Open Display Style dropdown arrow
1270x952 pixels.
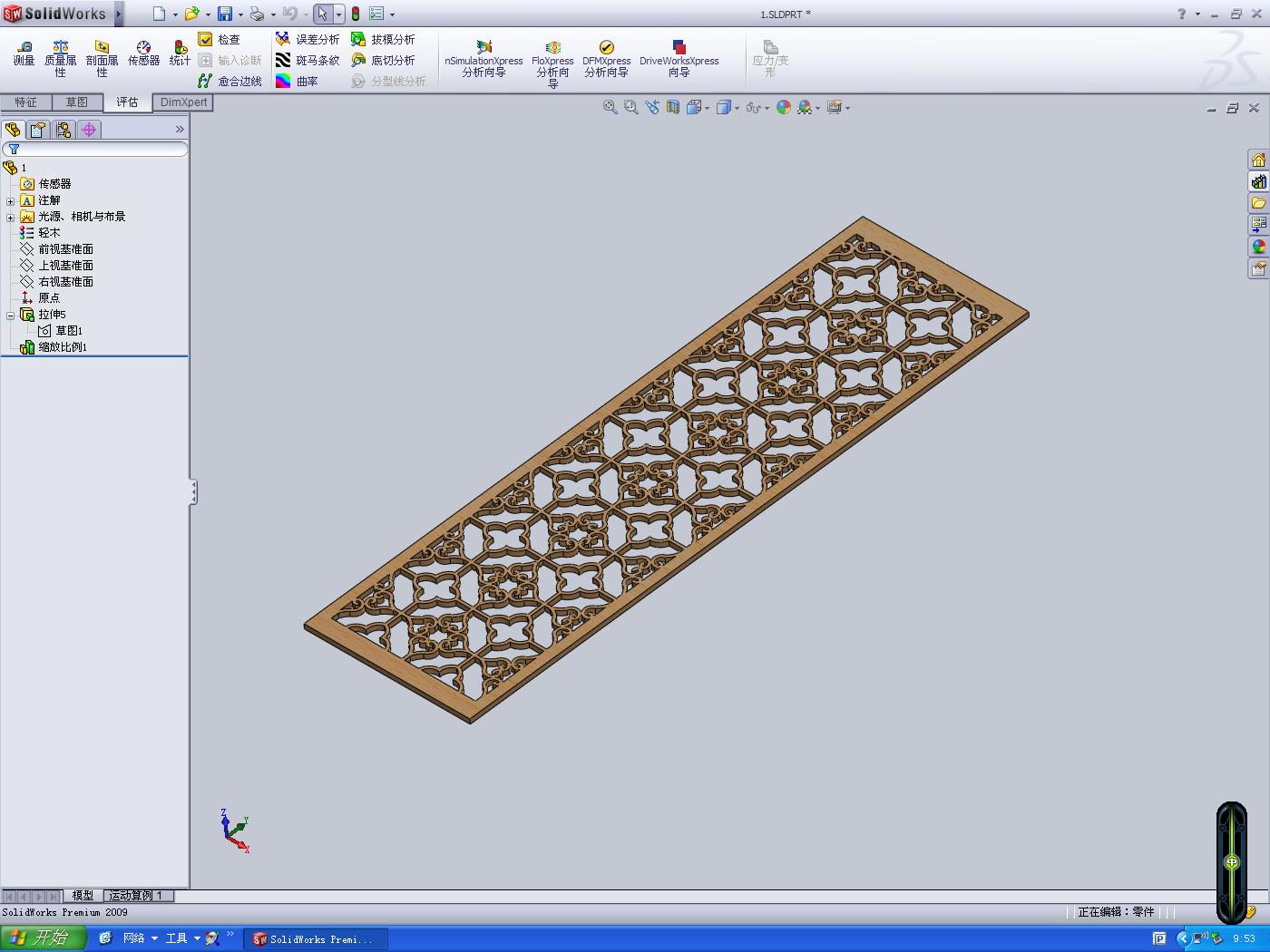pos(737,108)
